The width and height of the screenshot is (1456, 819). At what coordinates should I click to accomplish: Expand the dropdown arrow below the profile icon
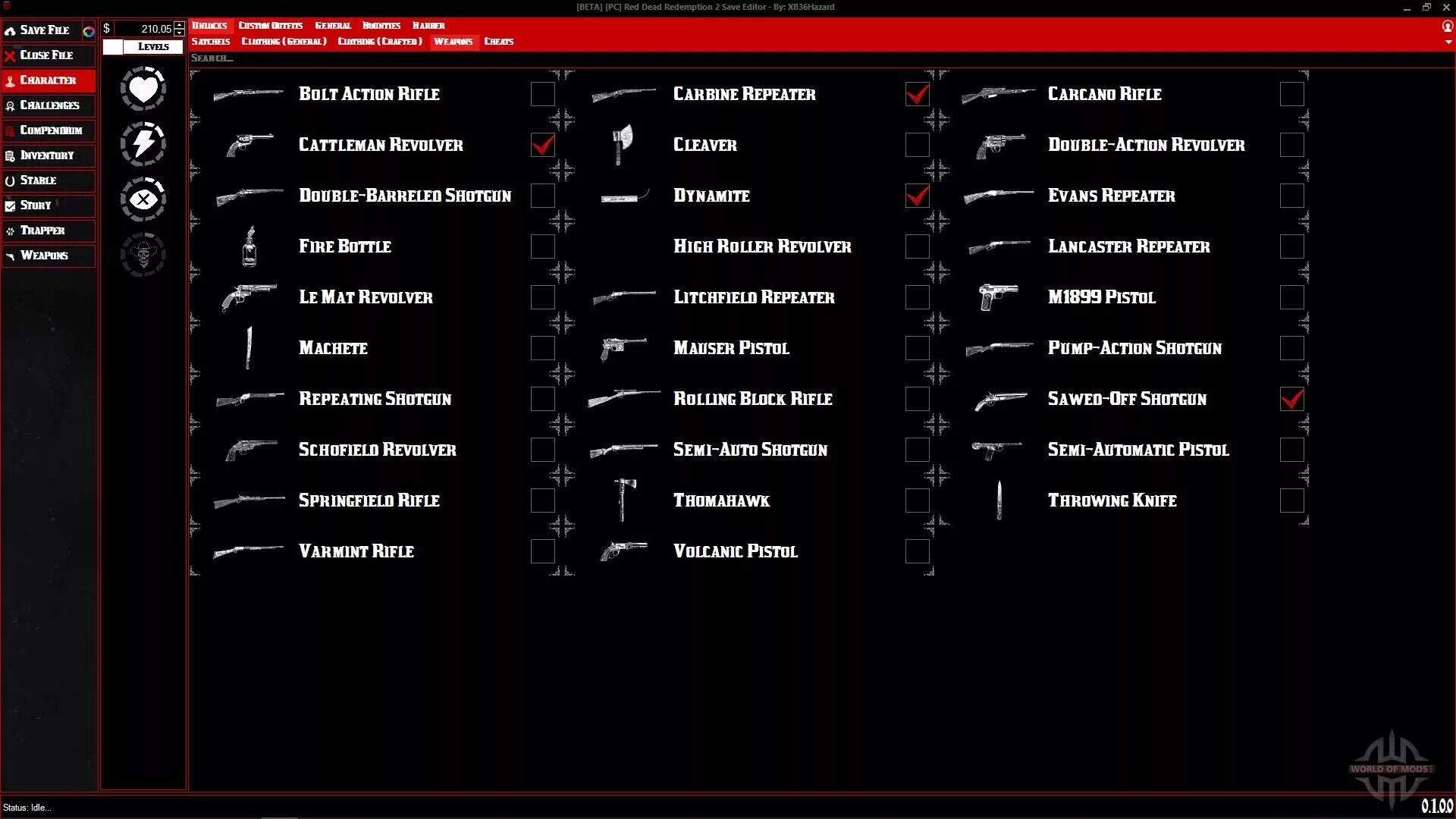click(1448, 42)
